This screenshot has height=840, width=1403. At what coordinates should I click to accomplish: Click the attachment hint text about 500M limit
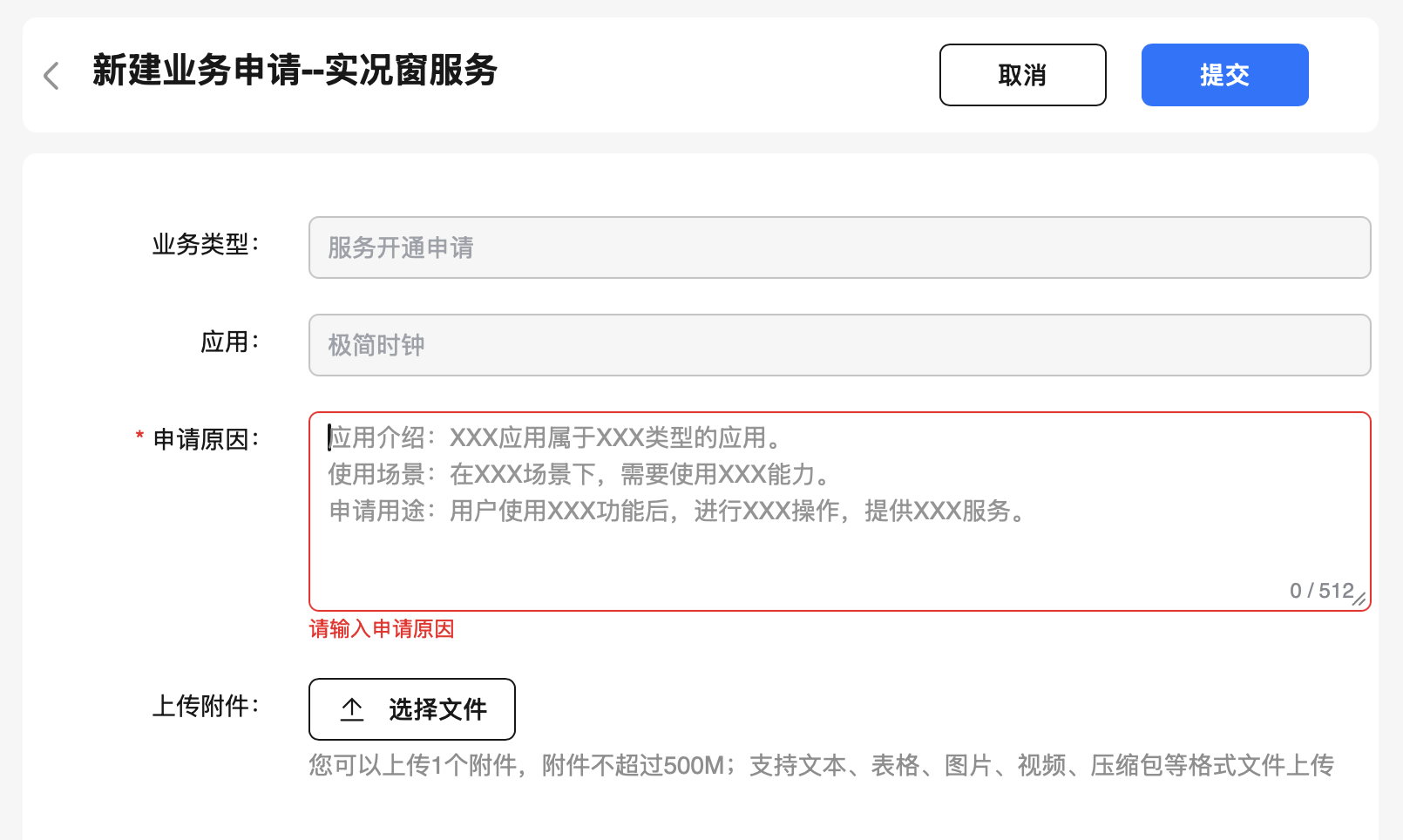coord(821,766)
